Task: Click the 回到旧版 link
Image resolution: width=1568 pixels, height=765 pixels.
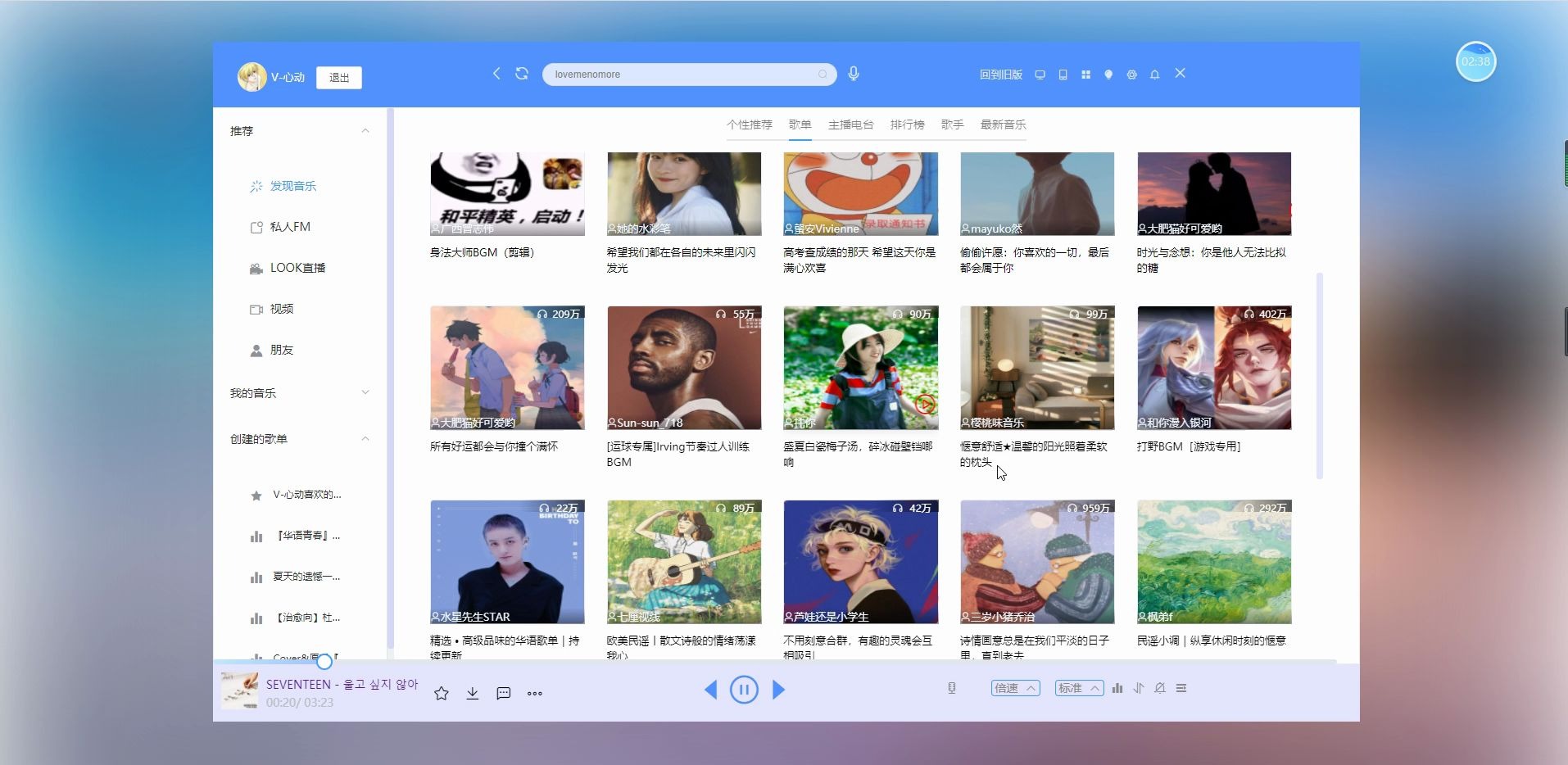Action: click(x=1000, y=75)
